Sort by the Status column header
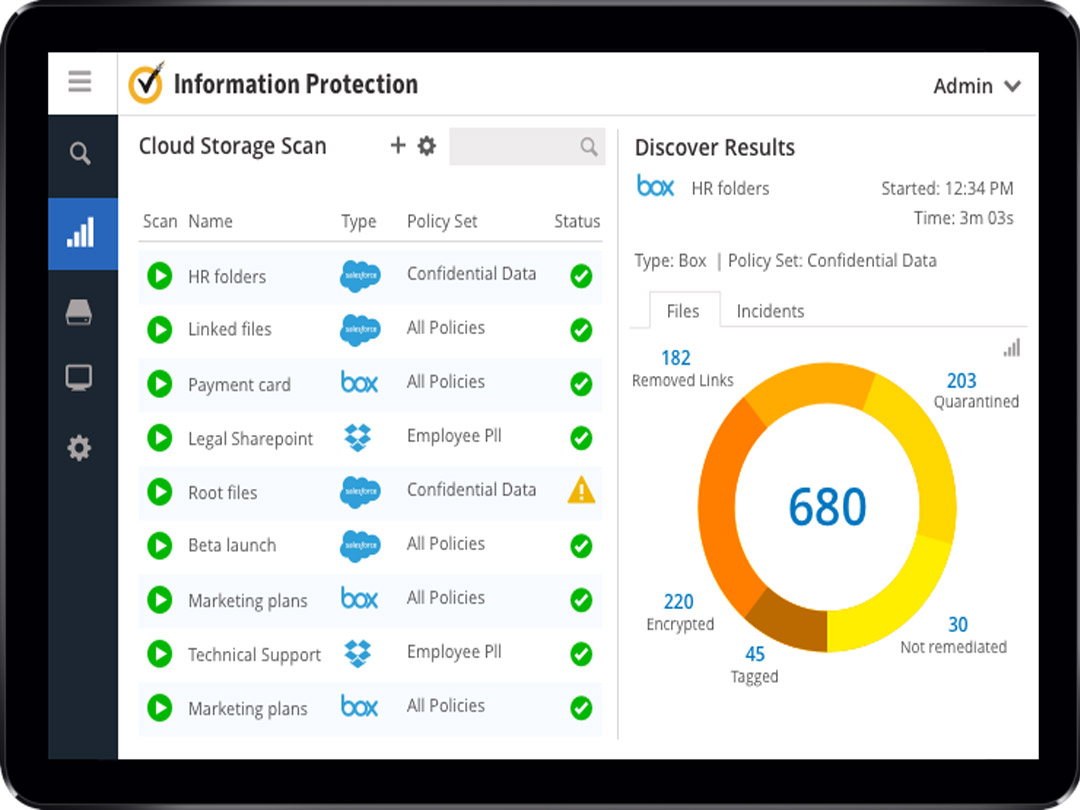 click(x=577, y=221)
